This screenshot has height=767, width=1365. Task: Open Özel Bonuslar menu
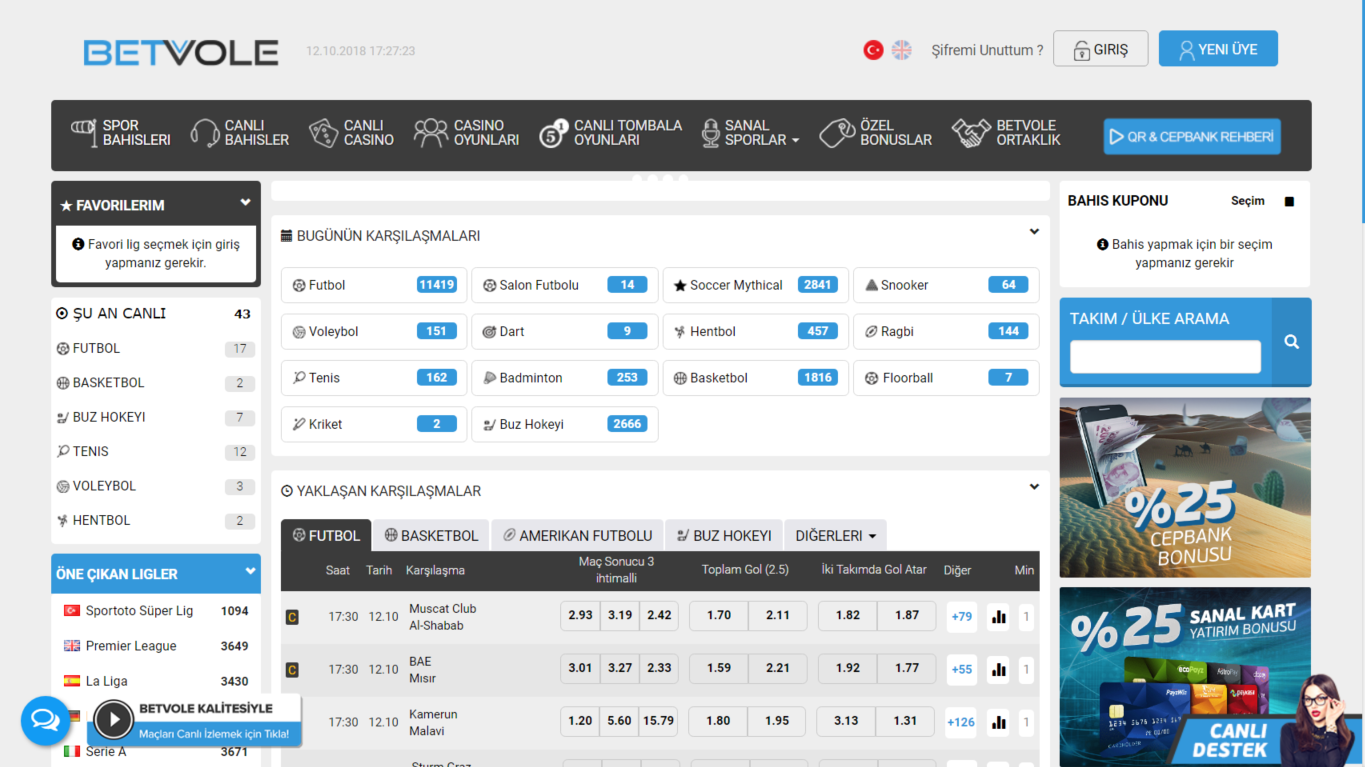pos(876,133)
